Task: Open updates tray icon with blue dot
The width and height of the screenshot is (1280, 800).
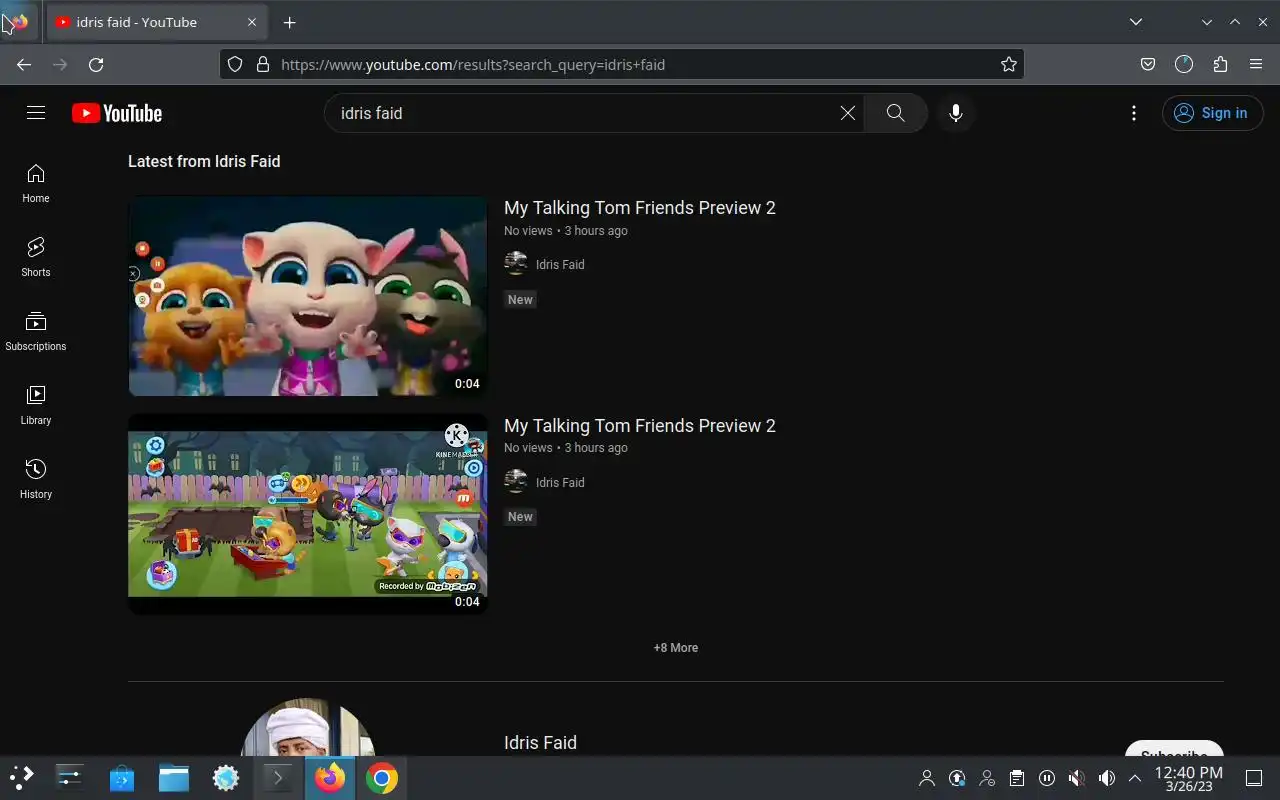Action: pos(957,778)
